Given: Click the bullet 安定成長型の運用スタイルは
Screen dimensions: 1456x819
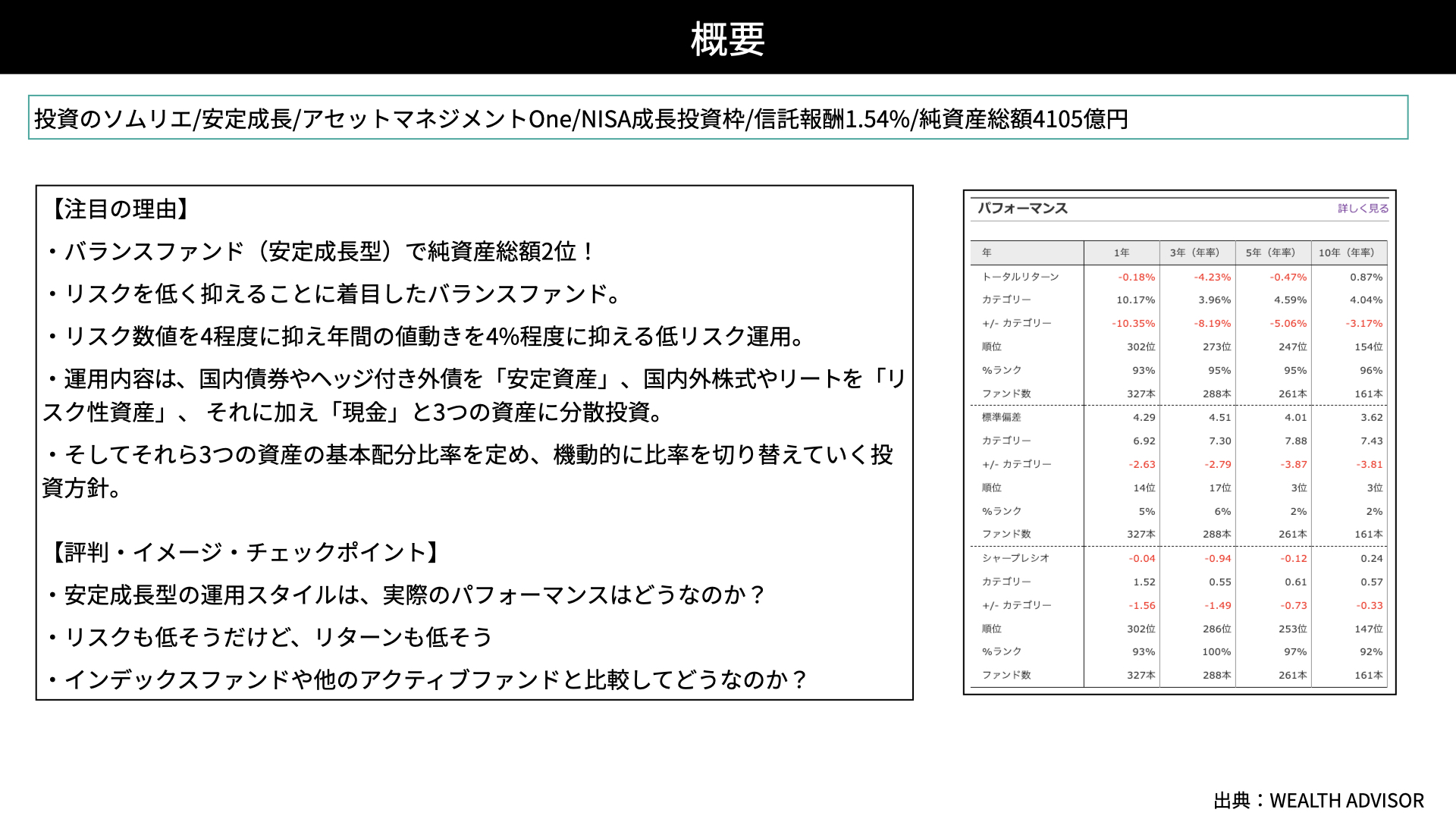Looking at the screenshot, I should [406, 595].
